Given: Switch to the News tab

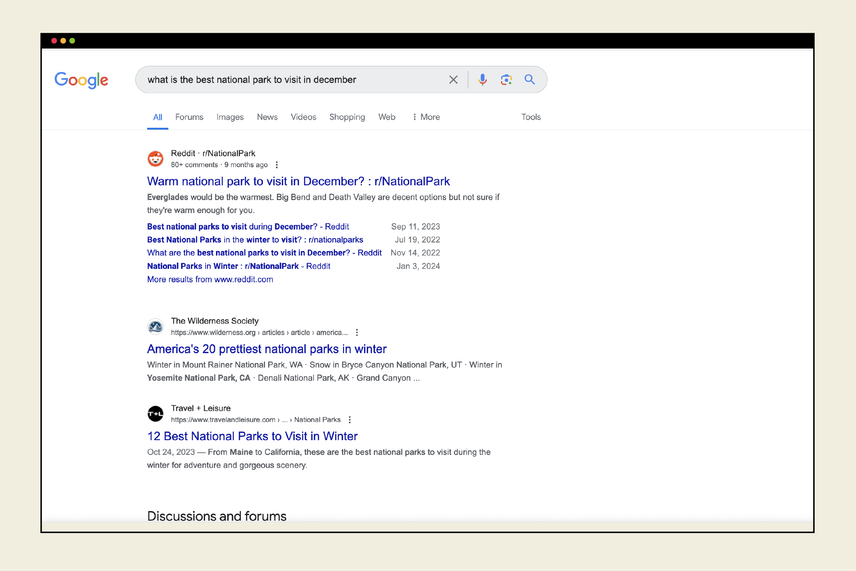Looking at the screenshot, I should (x=267, y=117).
